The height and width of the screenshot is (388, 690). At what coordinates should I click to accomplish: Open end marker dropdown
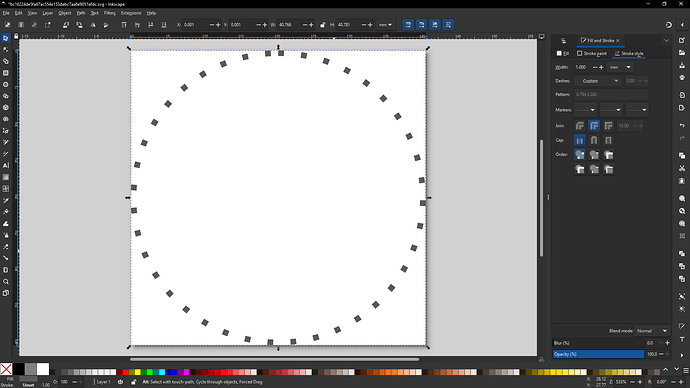pyautogui.click(x=637, y=110)
